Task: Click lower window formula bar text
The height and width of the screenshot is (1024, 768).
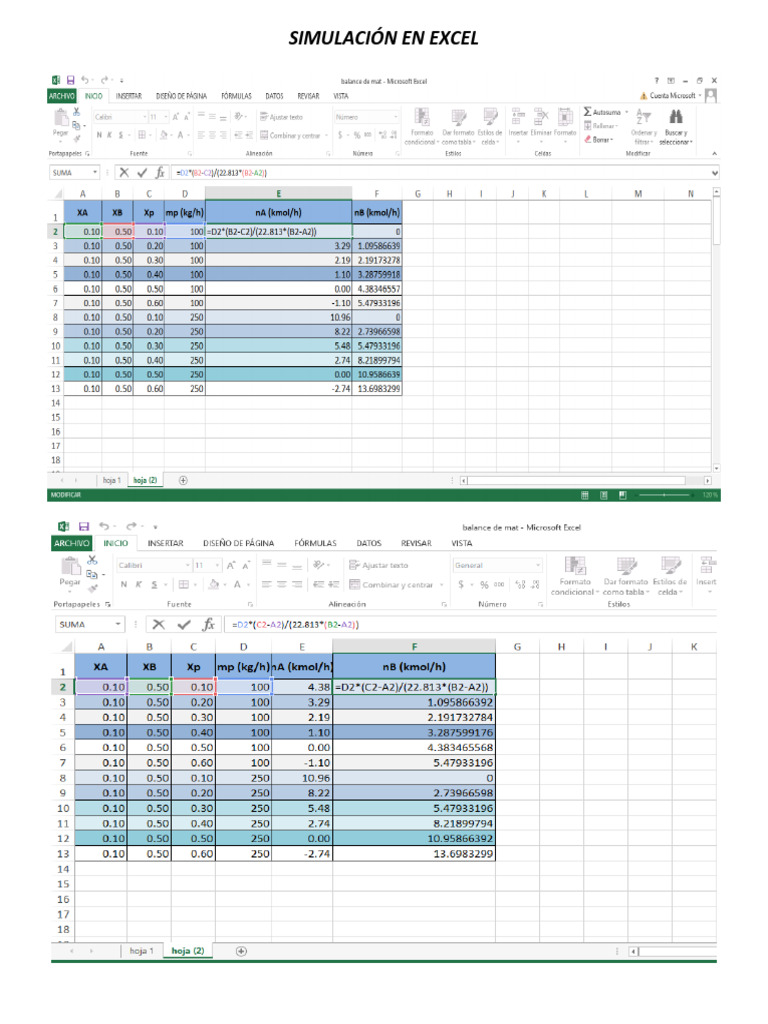Action: tap(295, 624)
